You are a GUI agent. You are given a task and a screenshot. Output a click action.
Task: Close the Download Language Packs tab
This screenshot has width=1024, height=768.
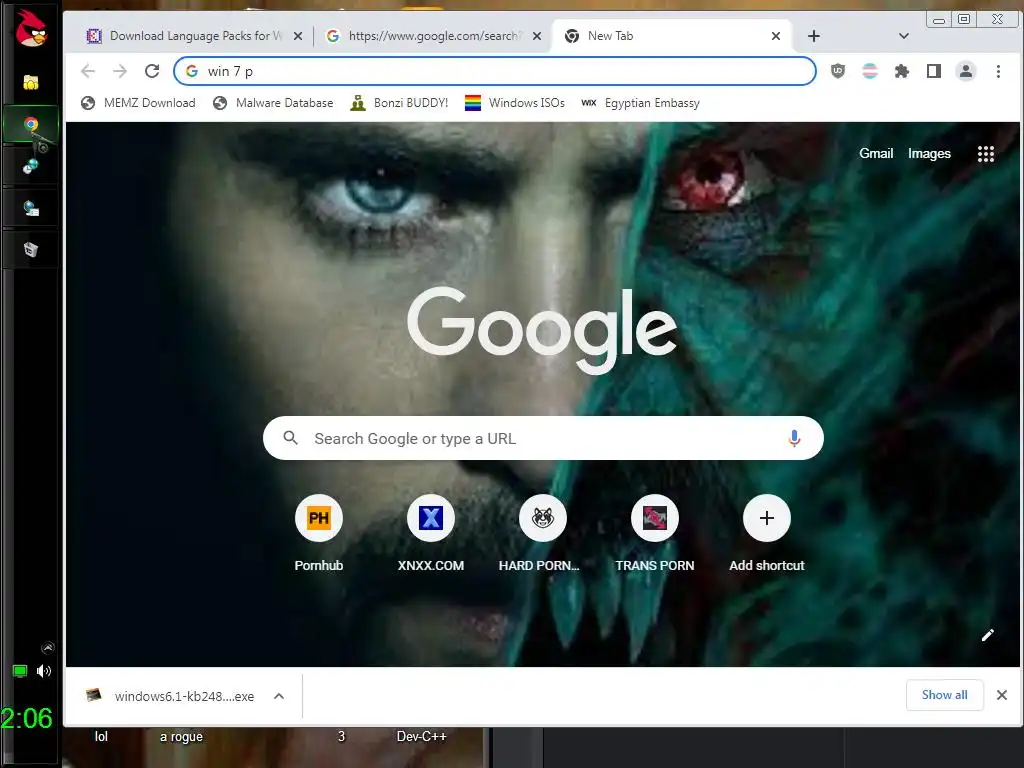pos(298,36)
